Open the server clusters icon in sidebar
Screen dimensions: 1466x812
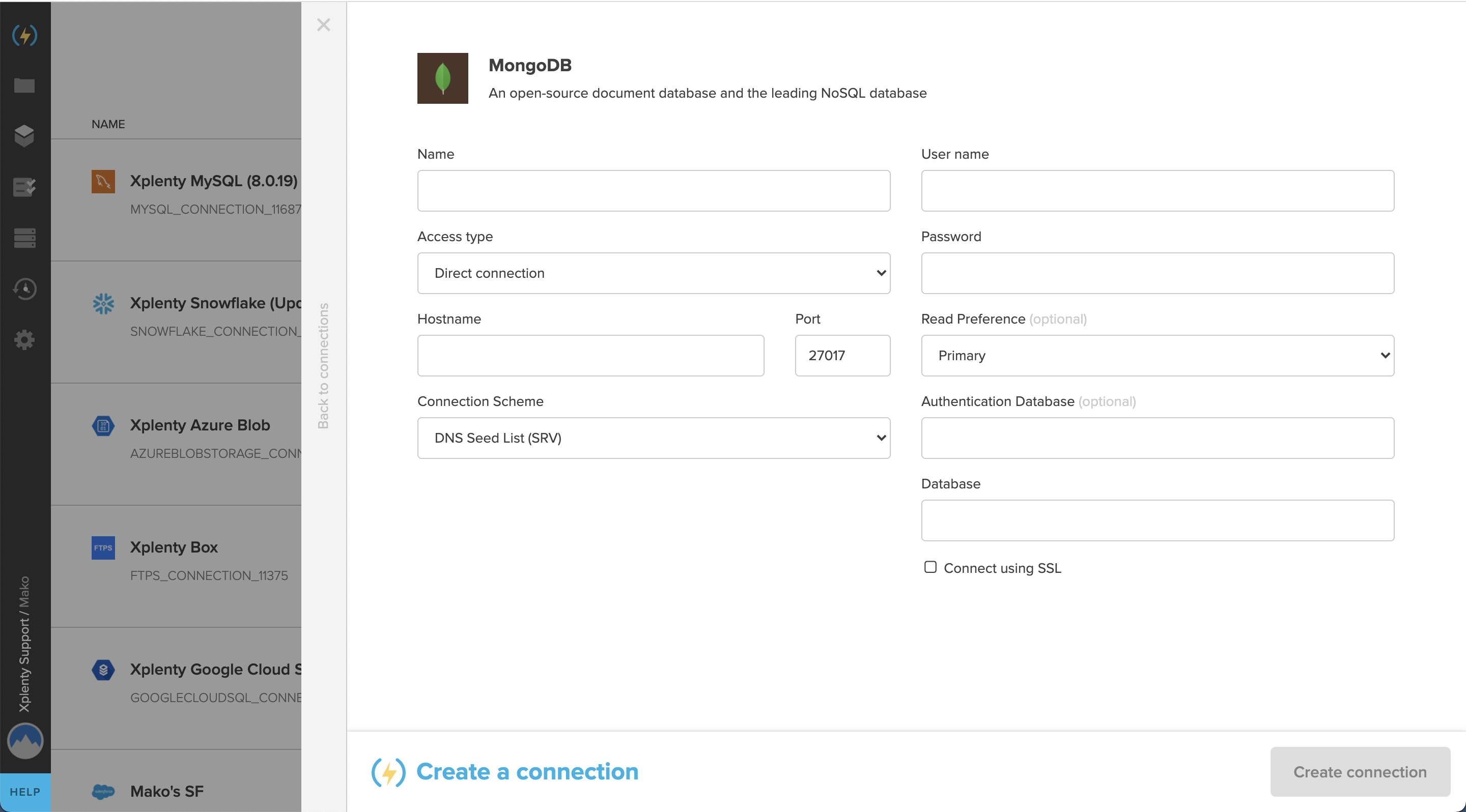pyautogui.click(x=24, y=238)
